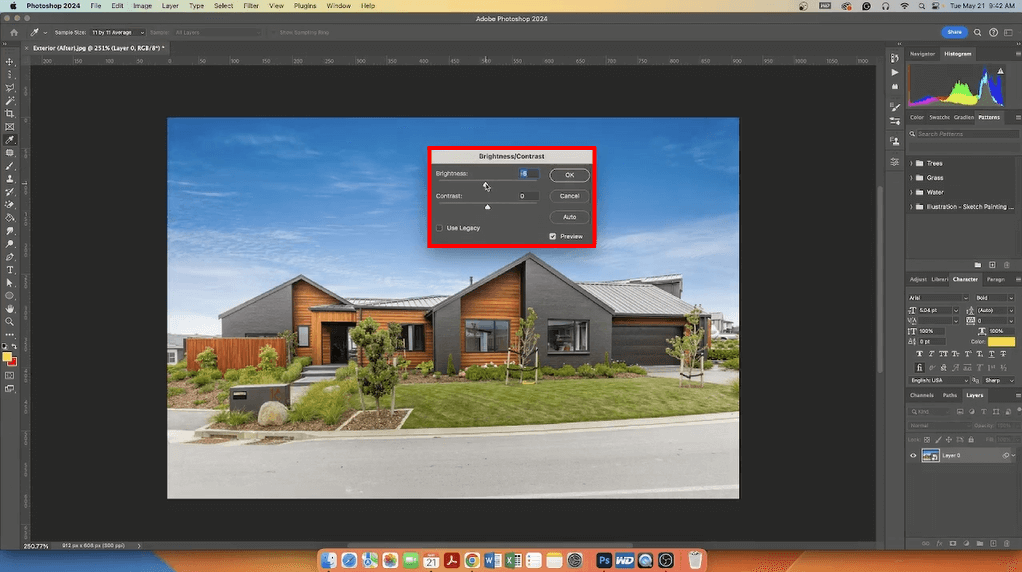Toggle Quick Mask mode icon

click(x=9, y=376)
